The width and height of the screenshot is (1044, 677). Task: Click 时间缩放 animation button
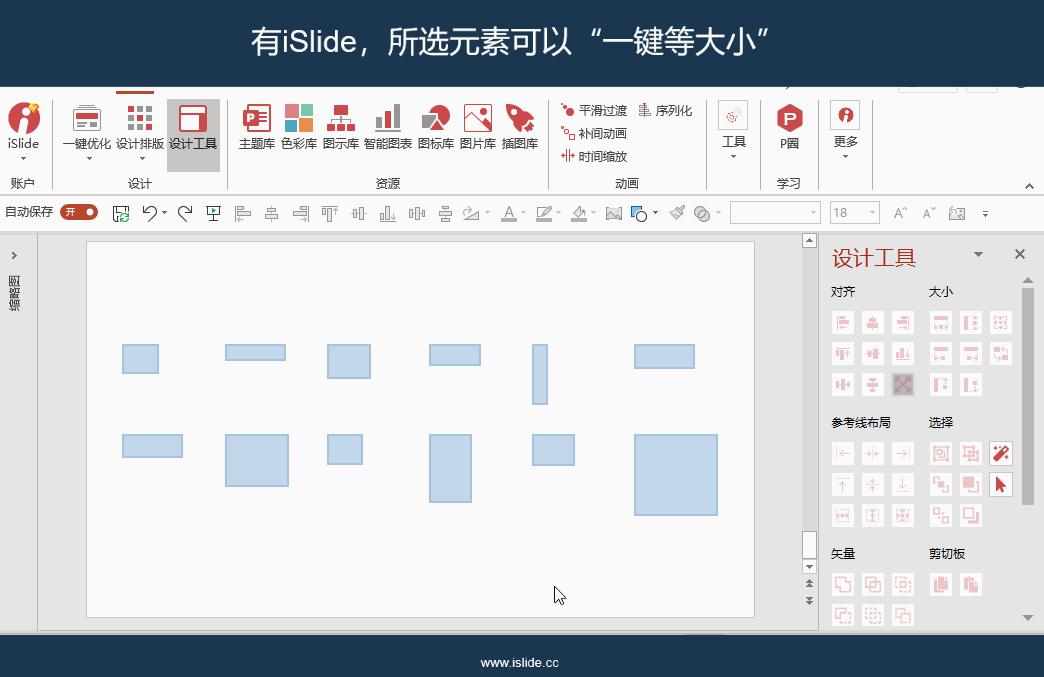click(x=594, y=156)
